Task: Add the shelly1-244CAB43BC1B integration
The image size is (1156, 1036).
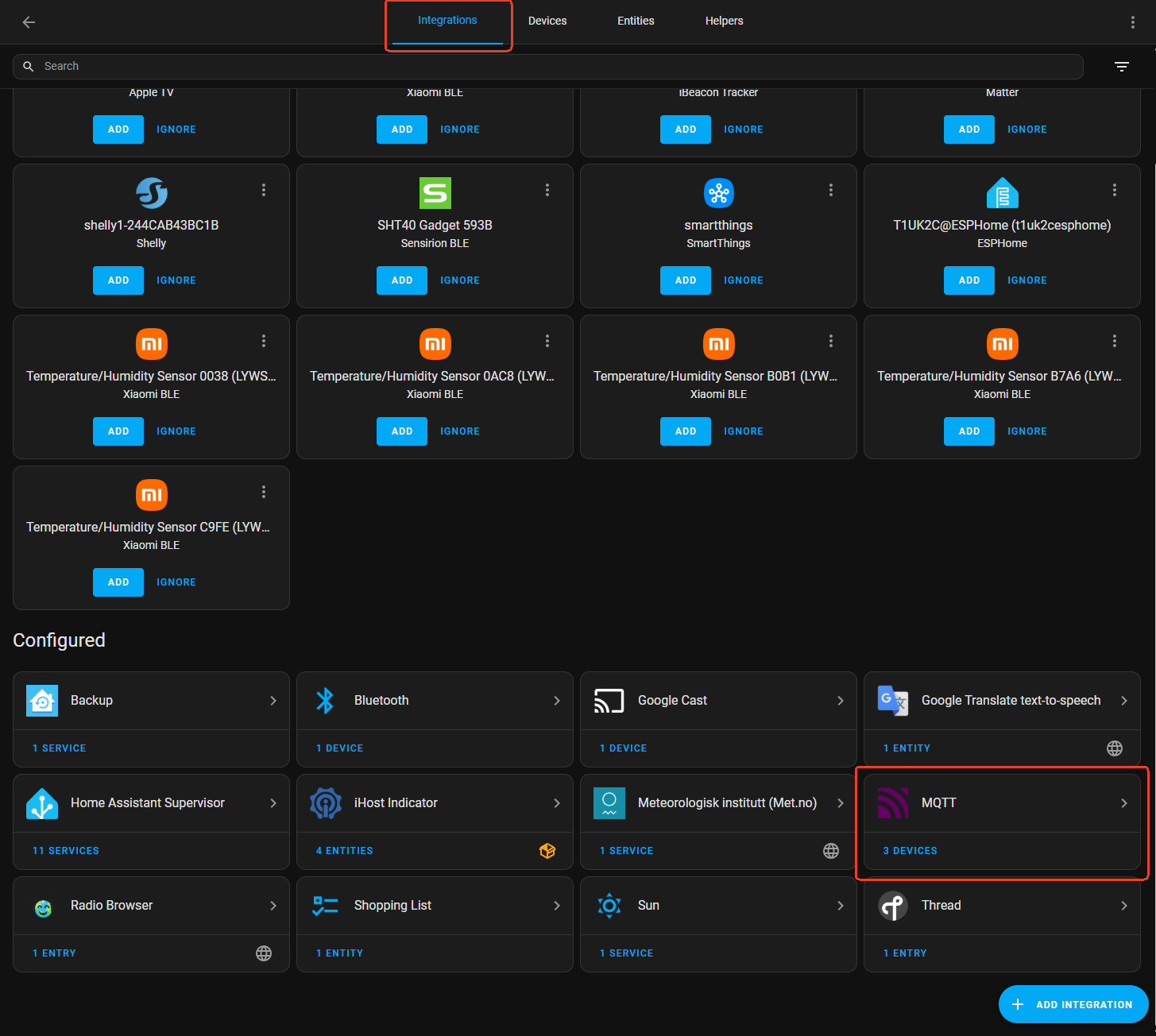Action: 118,280
